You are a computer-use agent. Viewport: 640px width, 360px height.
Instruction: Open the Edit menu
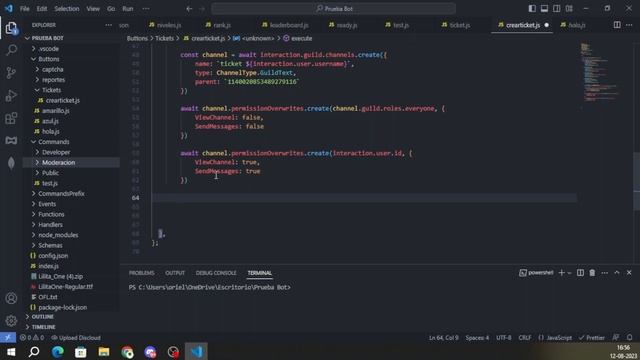pyautogui.click(x=42, y=9)
